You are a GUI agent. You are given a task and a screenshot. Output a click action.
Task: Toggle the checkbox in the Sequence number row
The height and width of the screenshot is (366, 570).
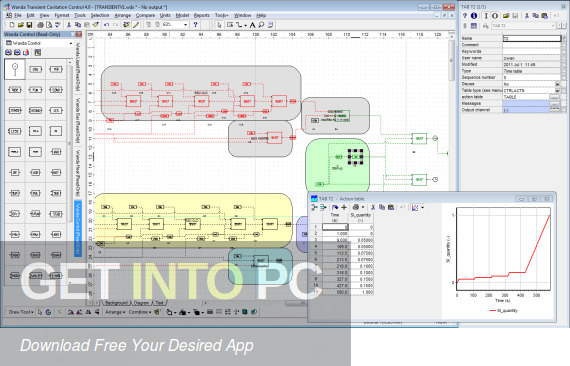click(564, 77)
